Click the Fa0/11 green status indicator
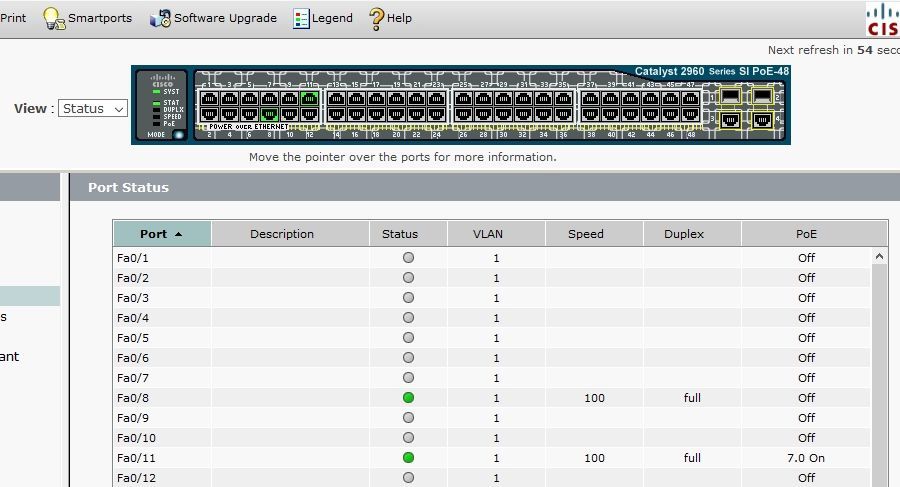The height and width of the screenshot is (487, 900). (x=408, y=458)
